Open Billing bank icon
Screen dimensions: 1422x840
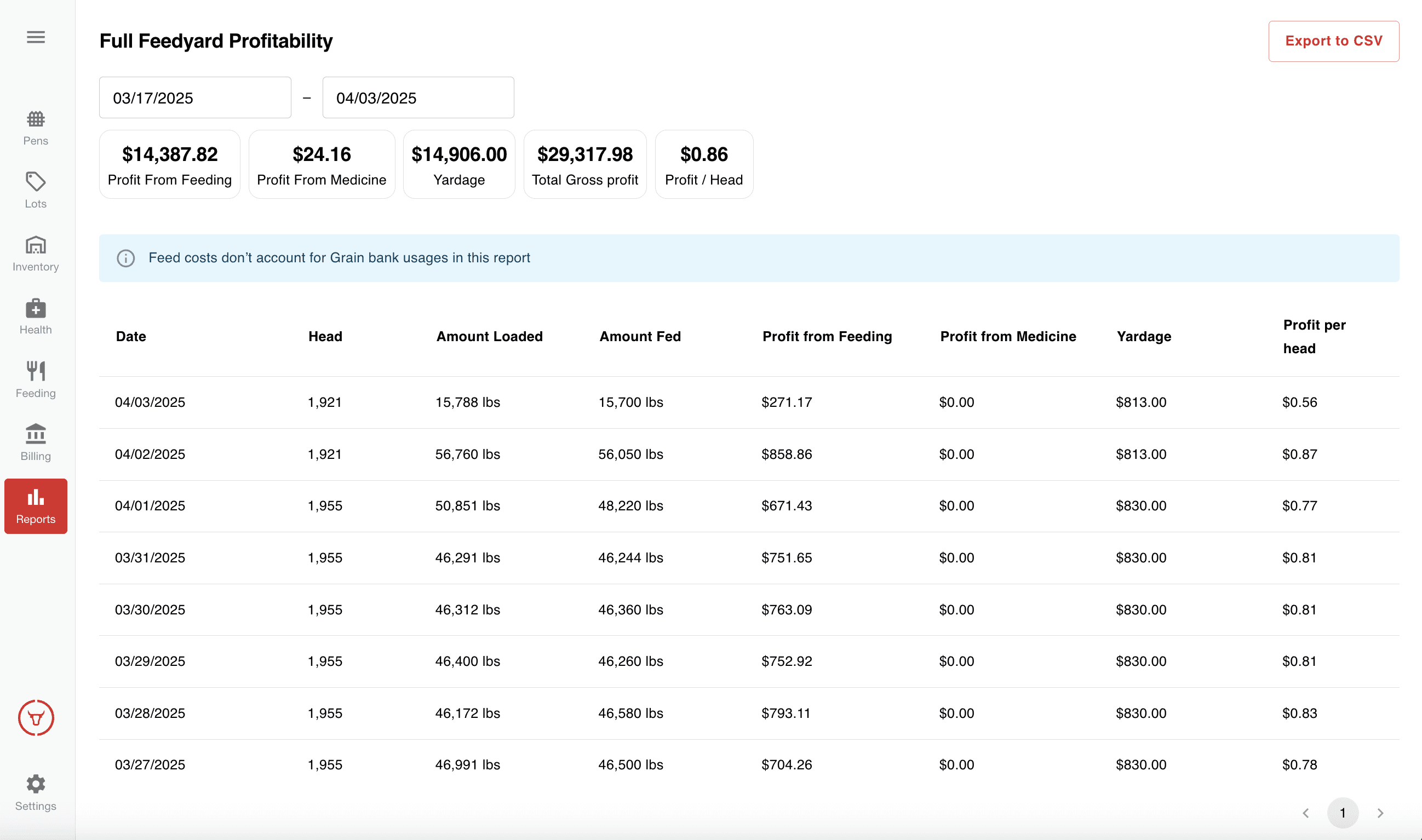(x=36, y=434)
